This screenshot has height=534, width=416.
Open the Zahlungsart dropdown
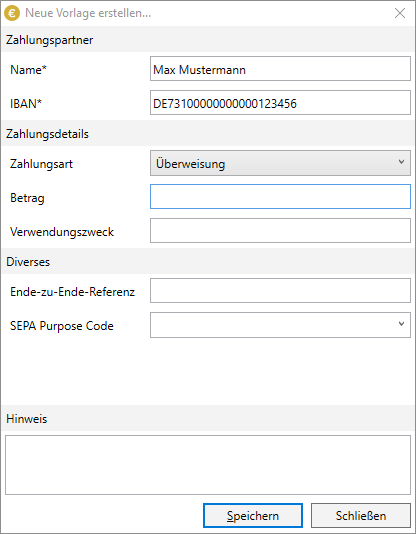280,163
